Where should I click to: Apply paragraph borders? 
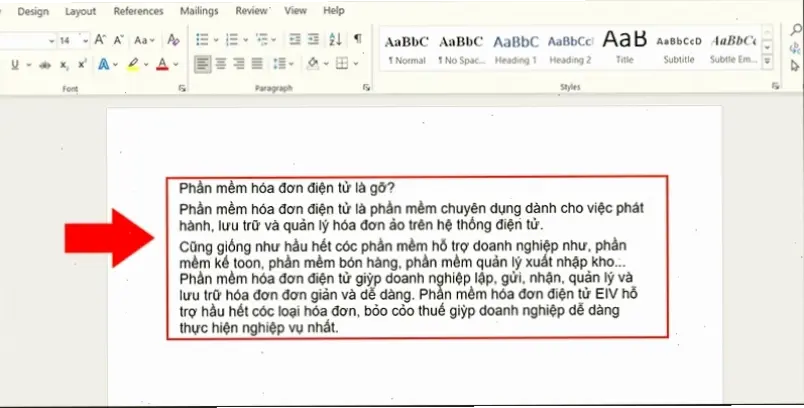pos(341,64)
